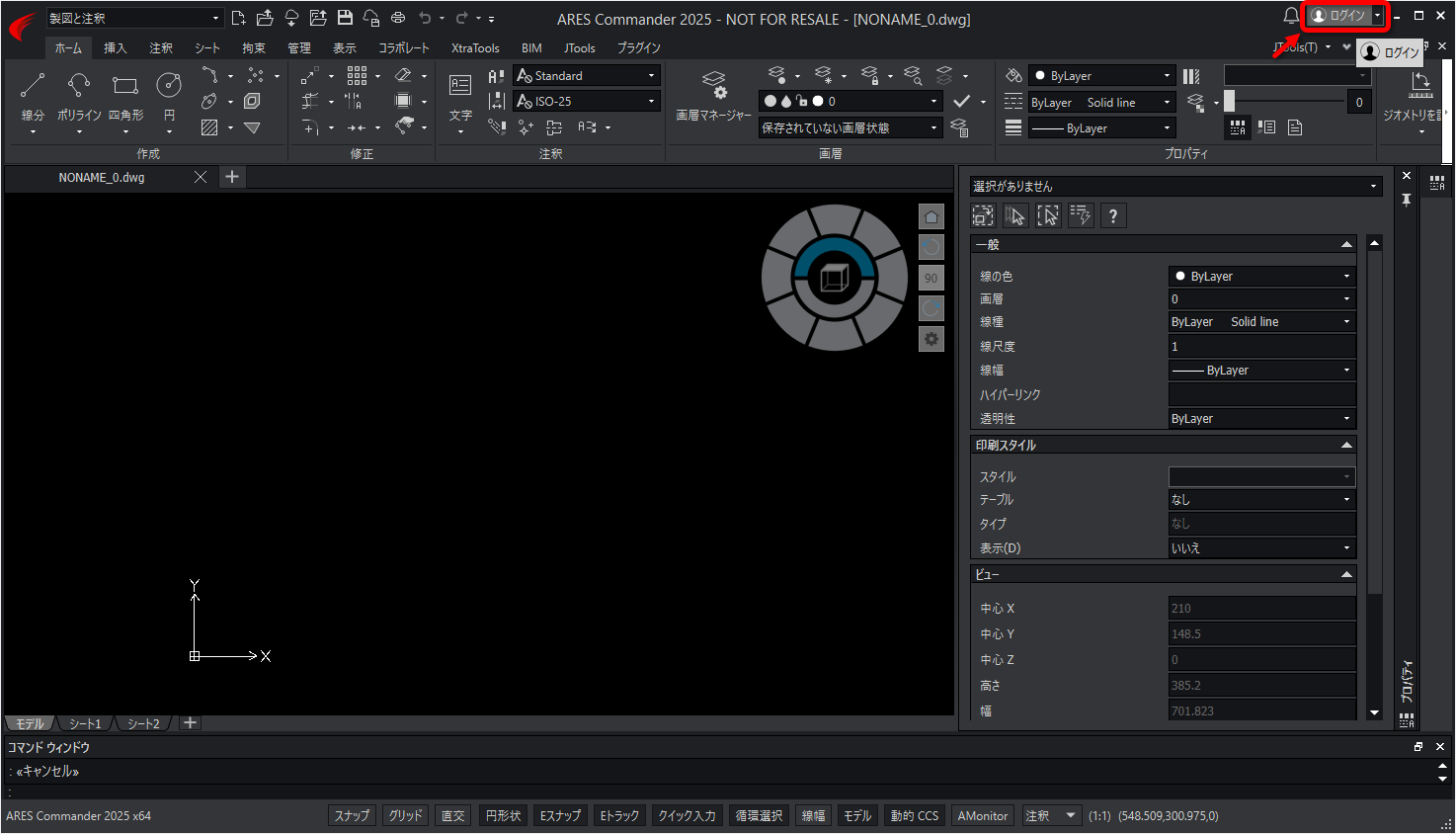1456x834 pixels.
Task: Click the eraser icon in 修正 panel
Action: [403, 75]
